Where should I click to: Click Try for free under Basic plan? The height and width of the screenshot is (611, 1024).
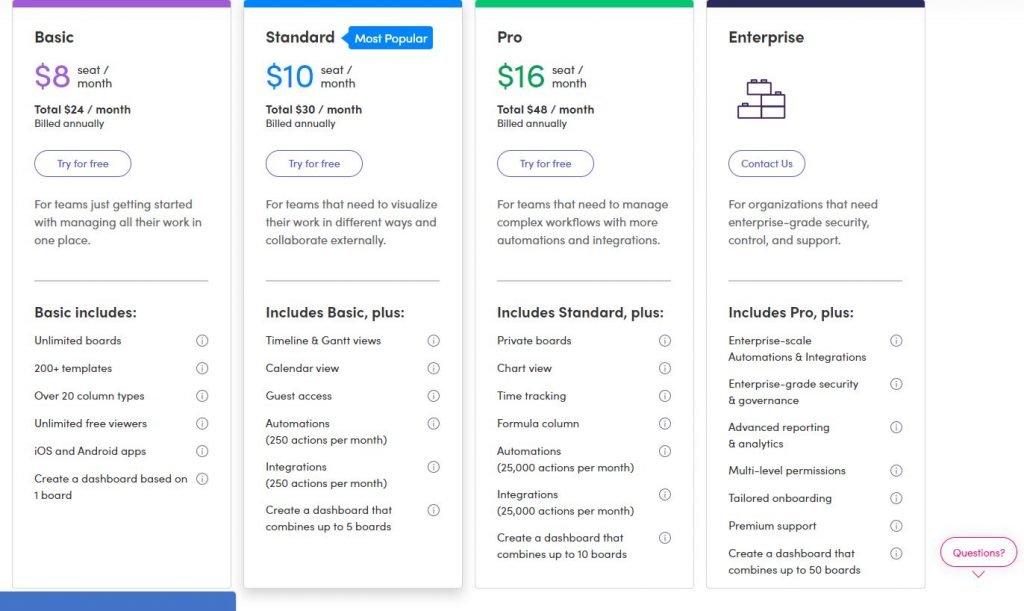(x=83, y=164)
